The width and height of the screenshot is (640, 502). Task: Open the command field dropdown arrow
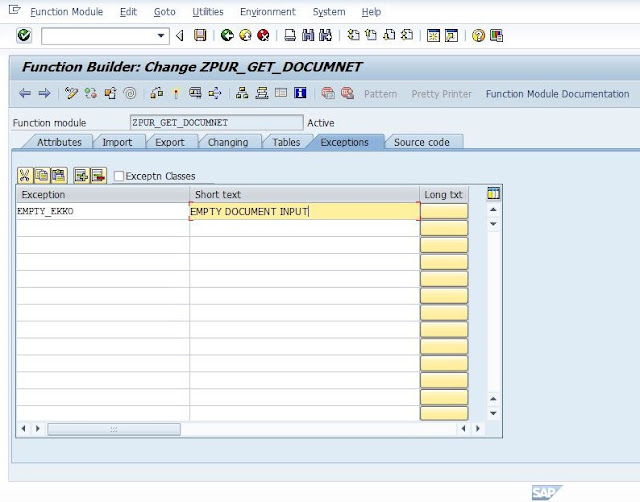click(161, 36)
